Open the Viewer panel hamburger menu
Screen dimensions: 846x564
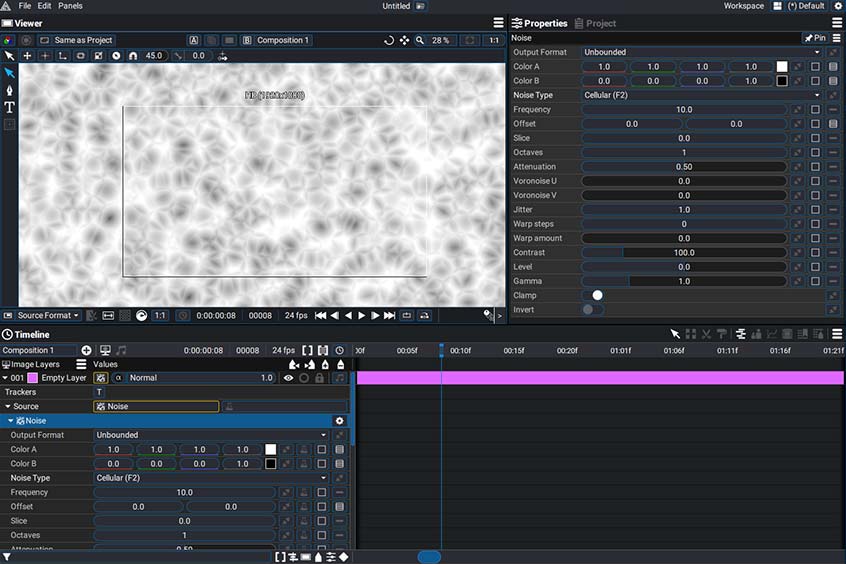499,23
